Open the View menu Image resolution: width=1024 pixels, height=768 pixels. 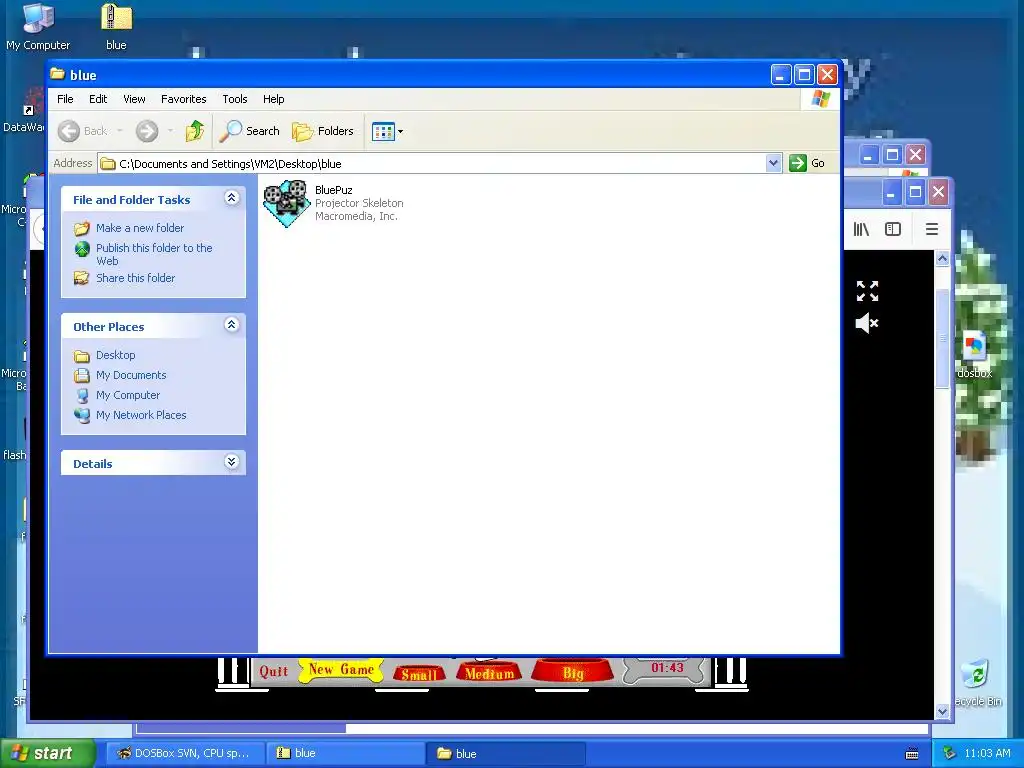[x=135, y=99]
